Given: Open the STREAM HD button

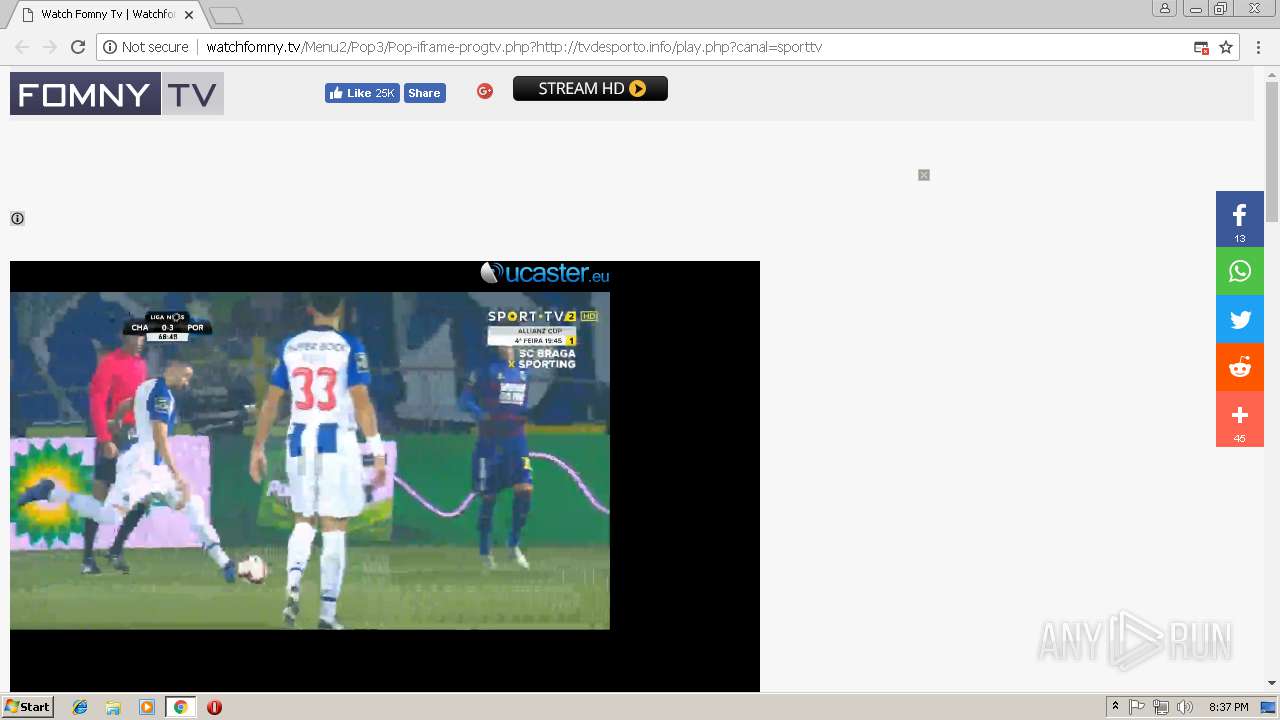Looking at the screenshot, I should tap(590, 89).
